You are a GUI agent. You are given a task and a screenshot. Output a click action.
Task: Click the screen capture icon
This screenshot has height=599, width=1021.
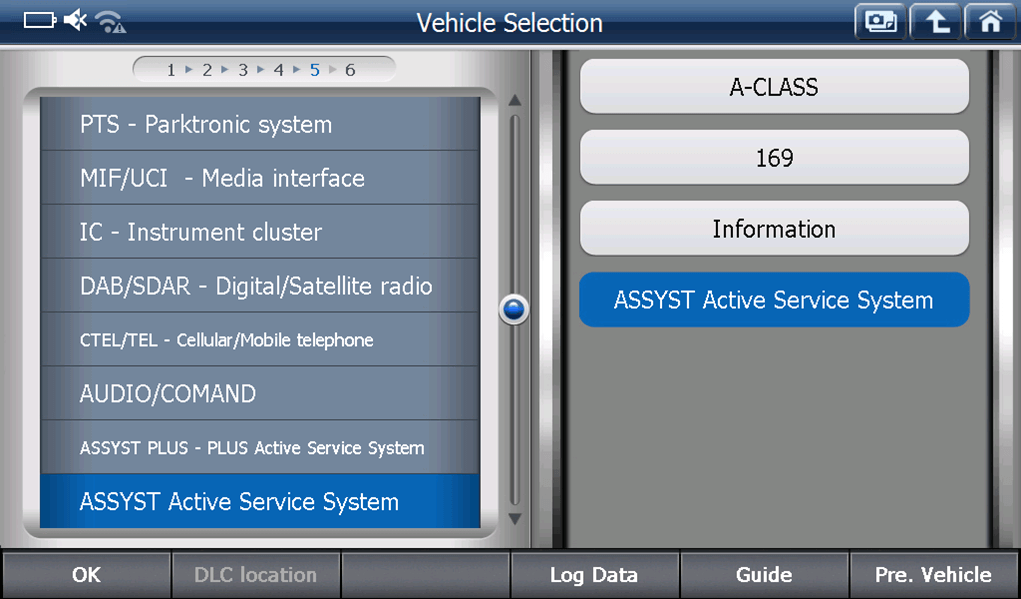pyautogui.click(x=880, y=22)
